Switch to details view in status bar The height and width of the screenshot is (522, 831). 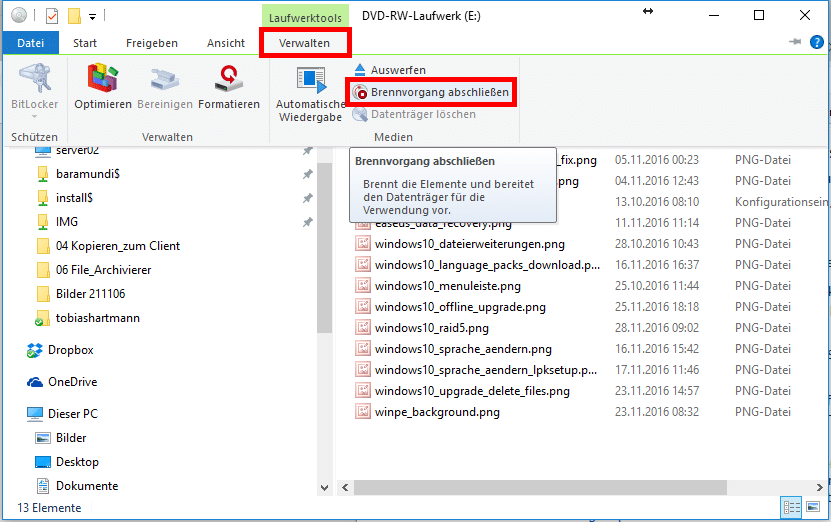tap(791, 508)
